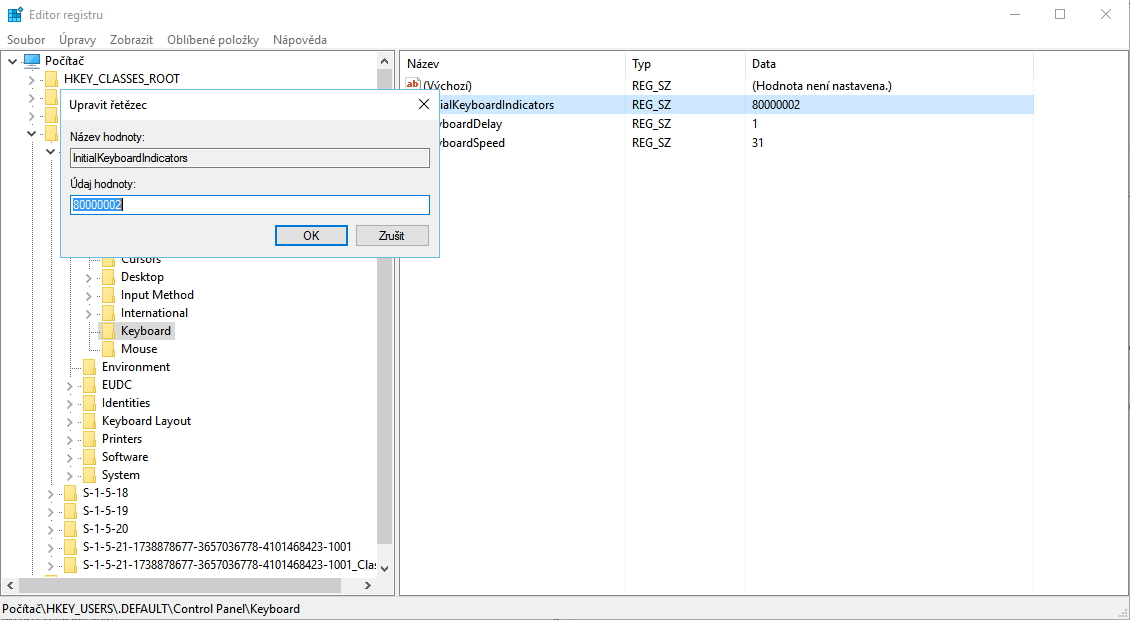Expand the International key chevron

(89, 314)
